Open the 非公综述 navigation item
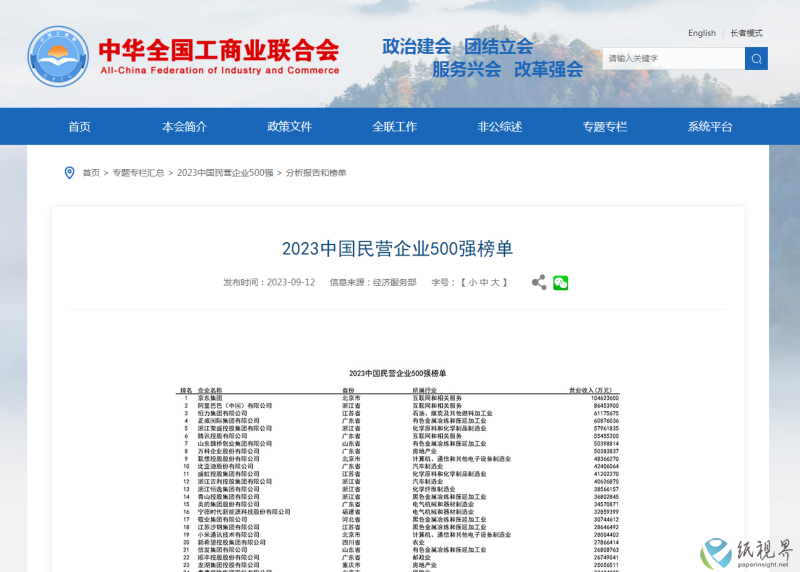Screen dimensions: 800x572 pos(499,127)
